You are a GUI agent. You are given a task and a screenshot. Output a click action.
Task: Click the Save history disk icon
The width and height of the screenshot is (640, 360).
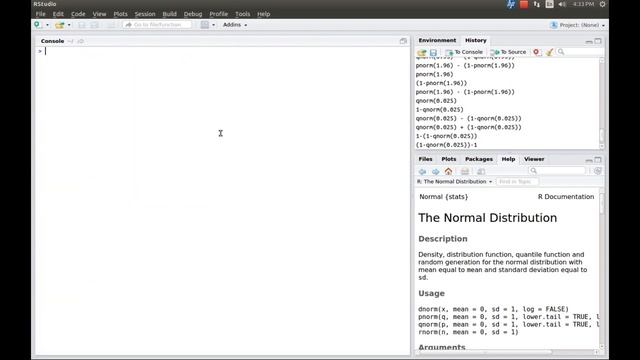click(433, 52)
